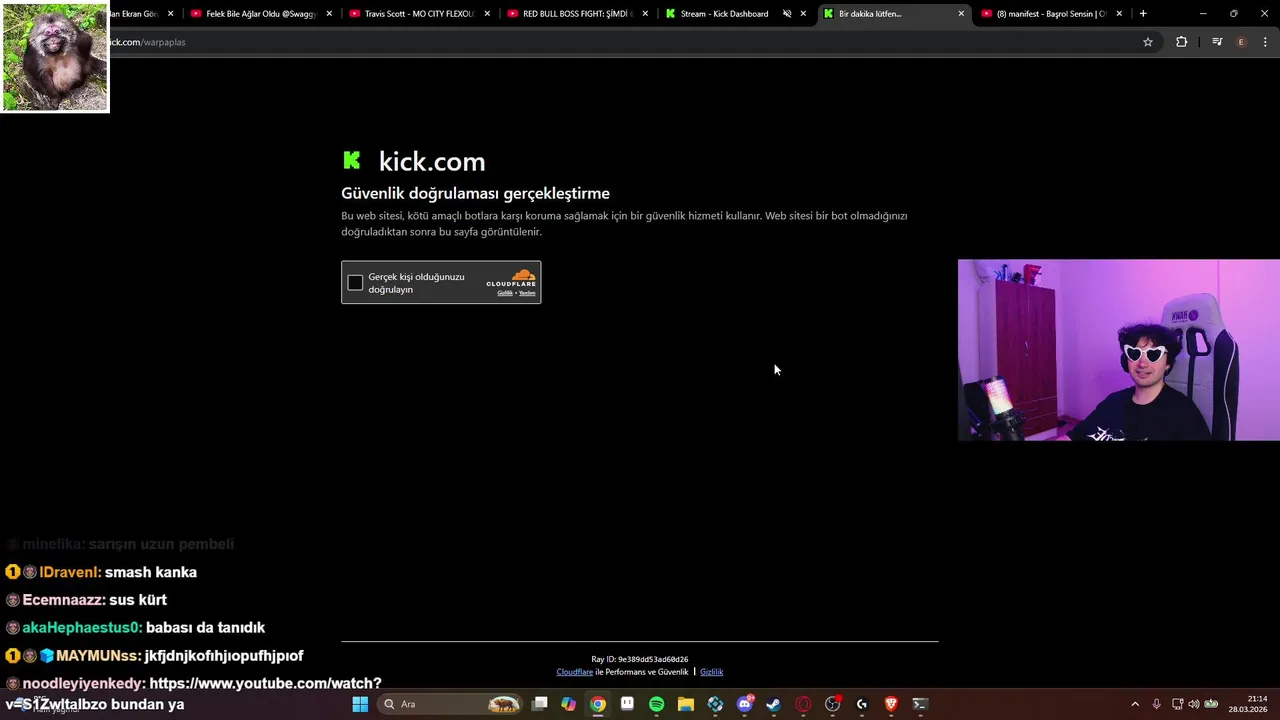Check the 'Gerçek kişi olduğunuzu doğrulayın' checkbox
The width and height of the screenshot is (1280, 720).
click(x=355, y=283)
